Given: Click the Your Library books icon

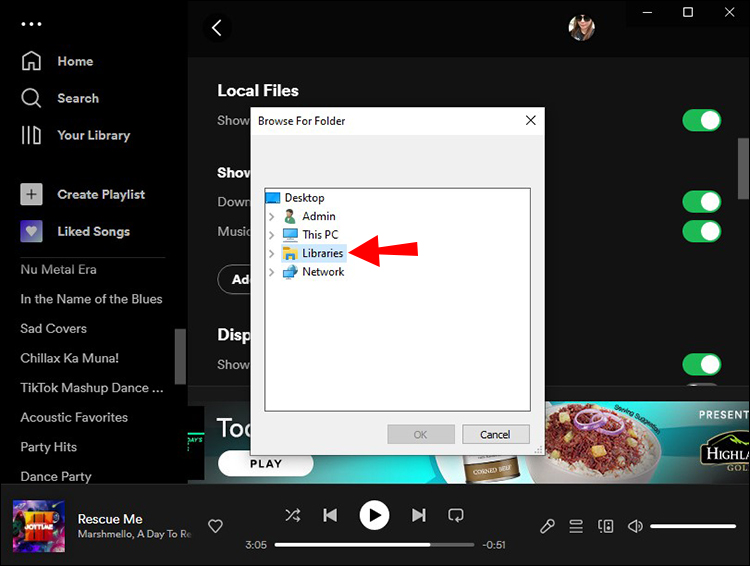Looking at the screenshot, I should pyautogui.click(x=31, y=135).
